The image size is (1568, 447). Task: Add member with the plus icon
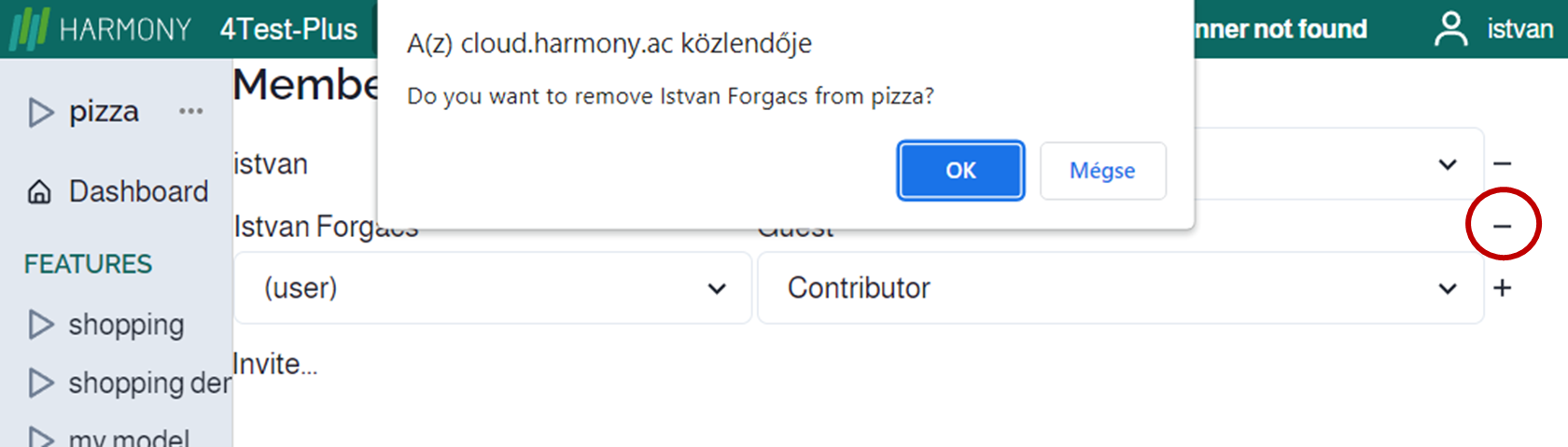(1502, 288)
